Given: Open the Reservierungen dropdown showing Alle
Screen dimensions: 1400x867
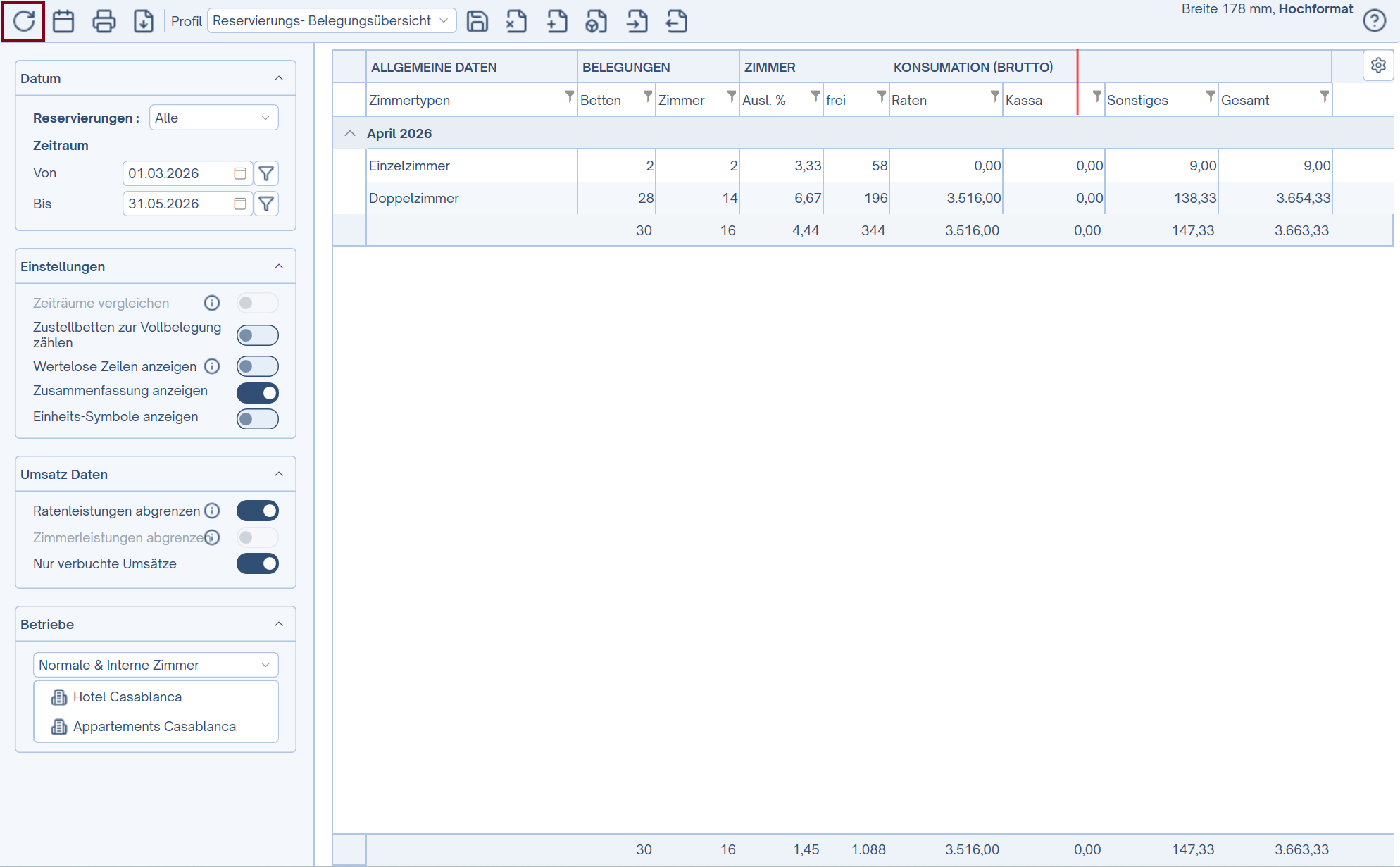Looking at the screenshot, I should click(x=214, y=118).
